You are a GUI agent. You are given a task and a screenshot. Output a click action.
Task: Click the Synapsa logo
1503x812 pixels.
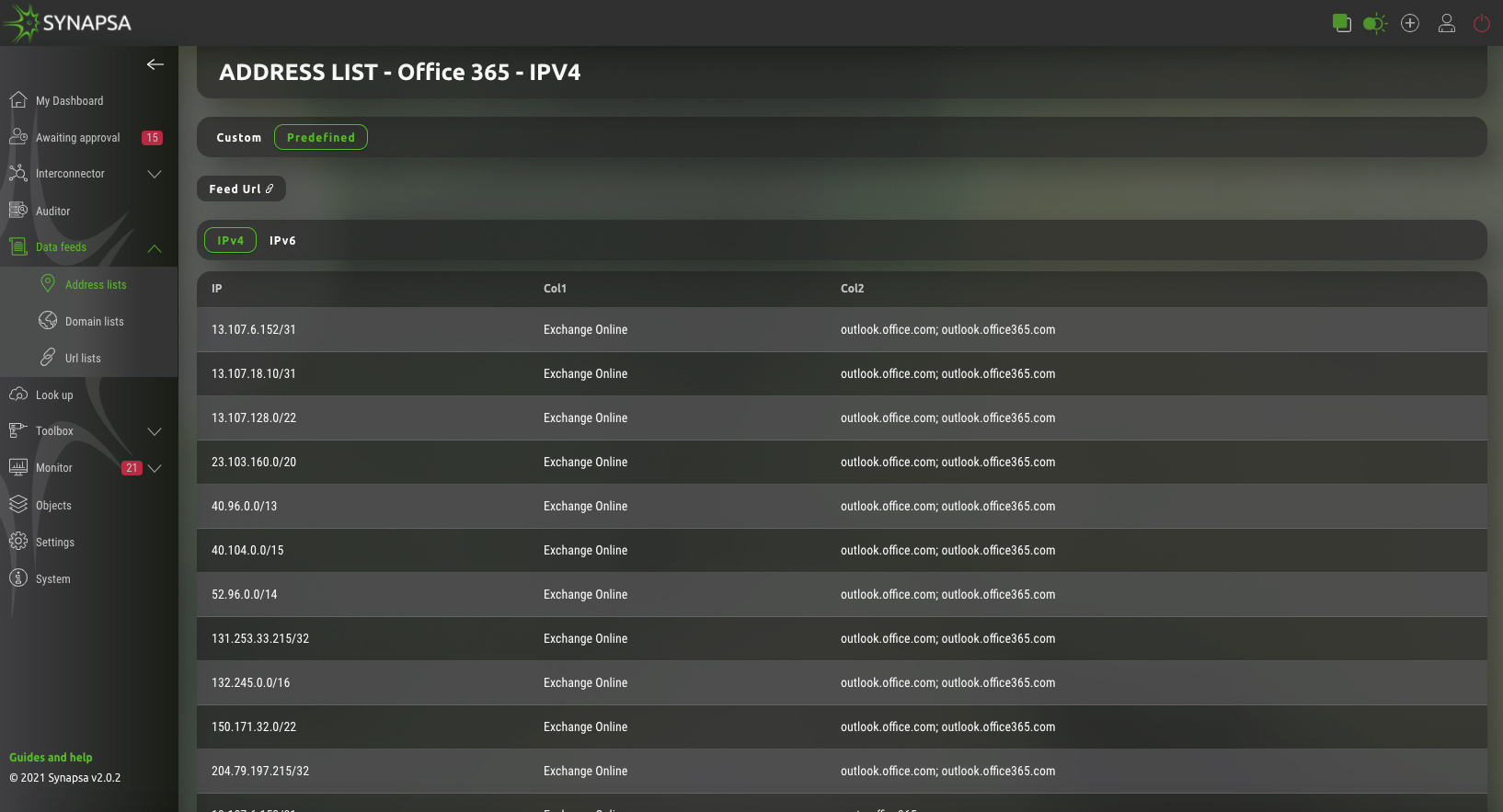pyautogui.click(x=68, y=23)
